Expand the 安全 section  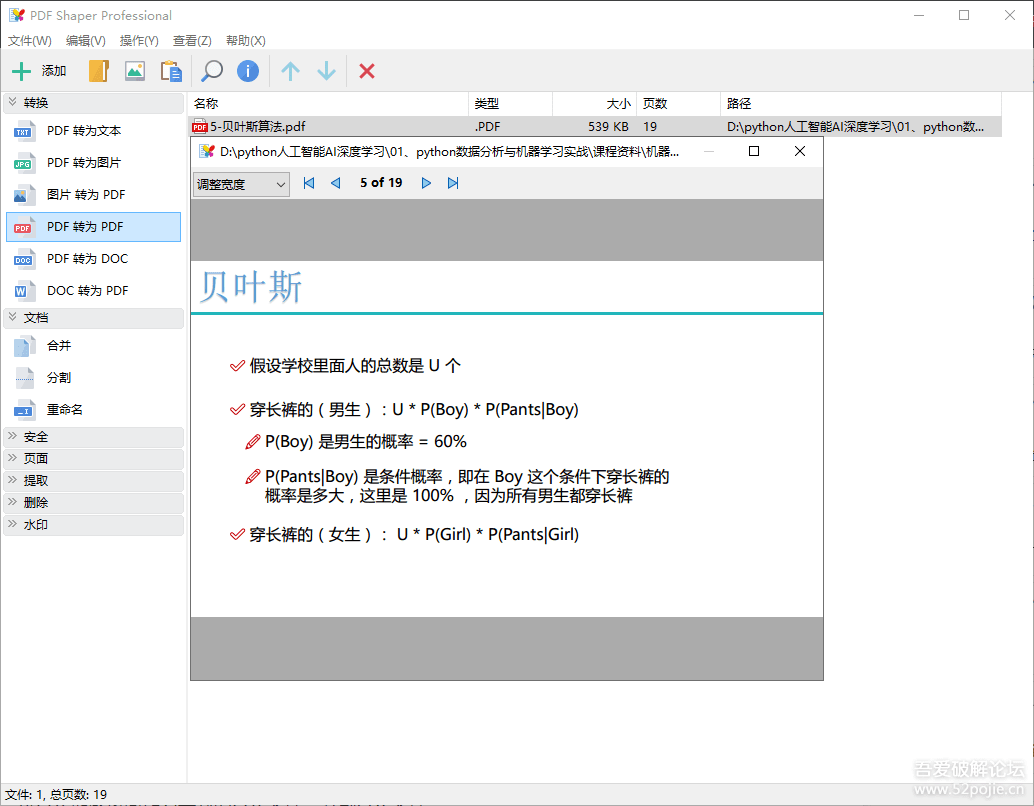click(94, 437)
